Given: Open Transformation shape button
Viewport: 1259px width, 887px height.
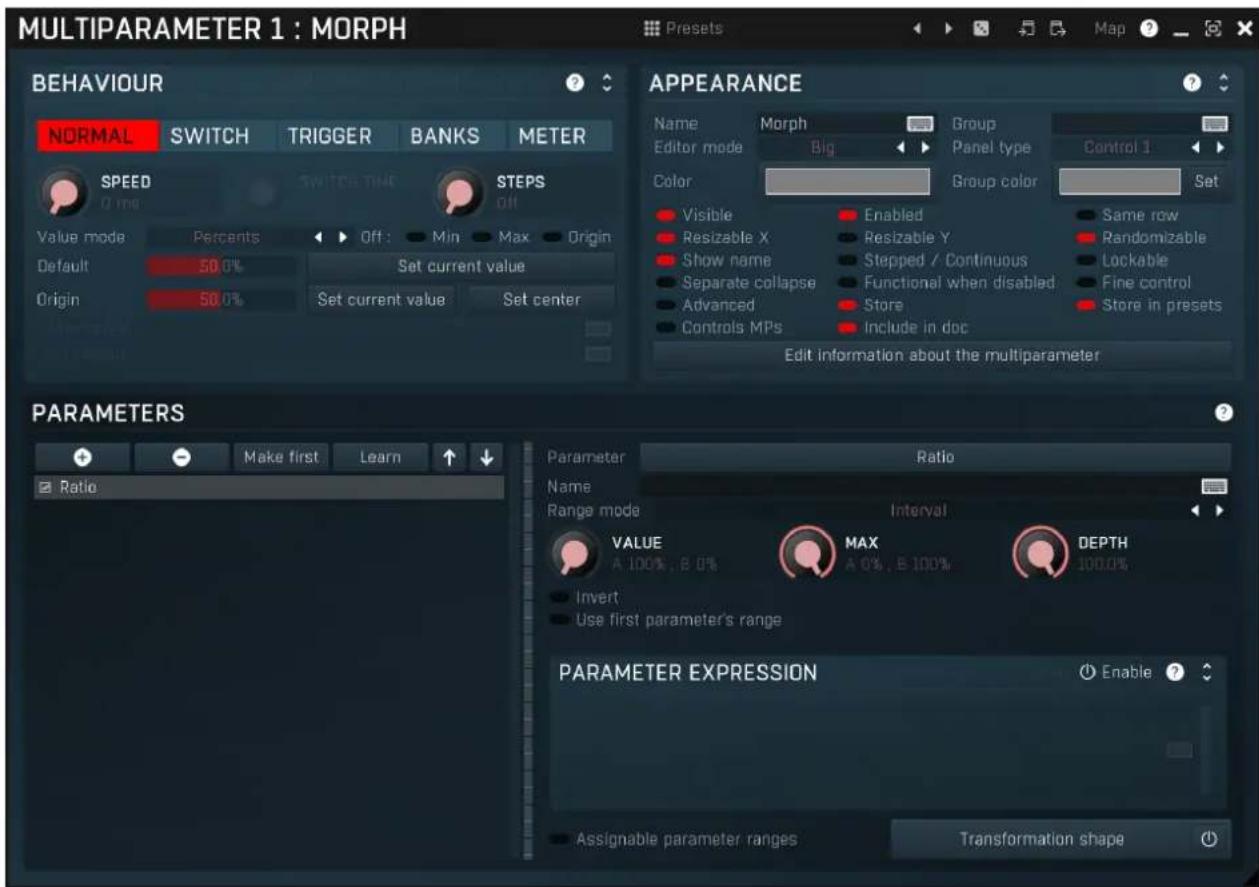Looking at the screenshot, I should click(x=1041, y=839).
